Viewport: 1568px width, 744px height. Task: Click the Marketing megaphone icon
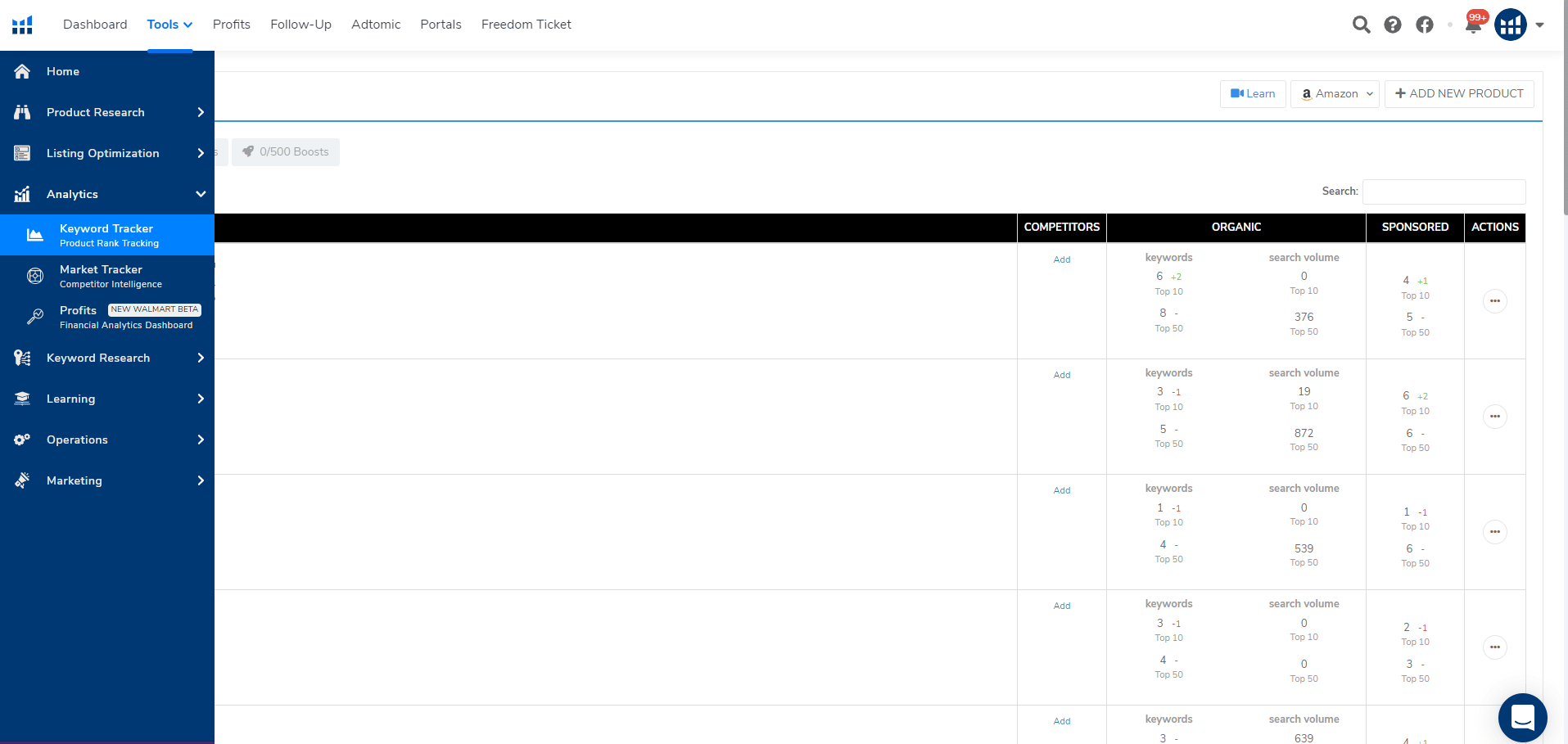[x=22, y=480]
